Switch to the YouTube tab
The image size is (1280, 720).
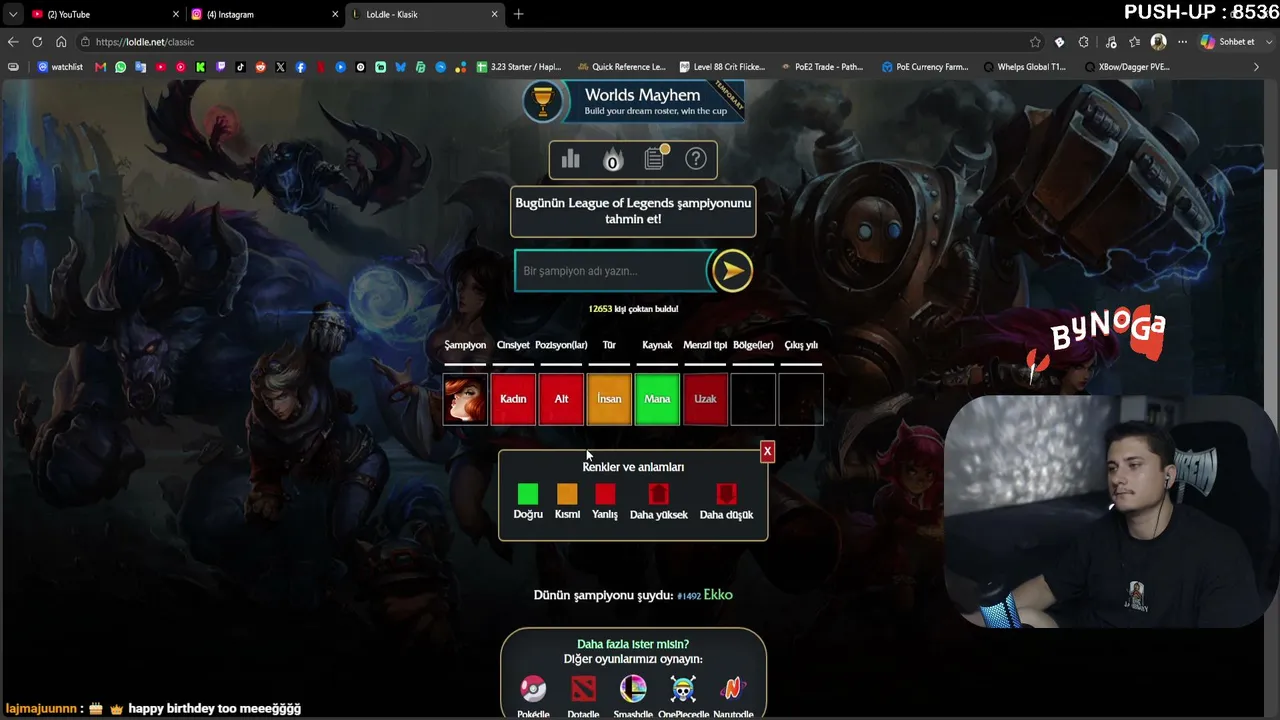(x=105, y=14)
